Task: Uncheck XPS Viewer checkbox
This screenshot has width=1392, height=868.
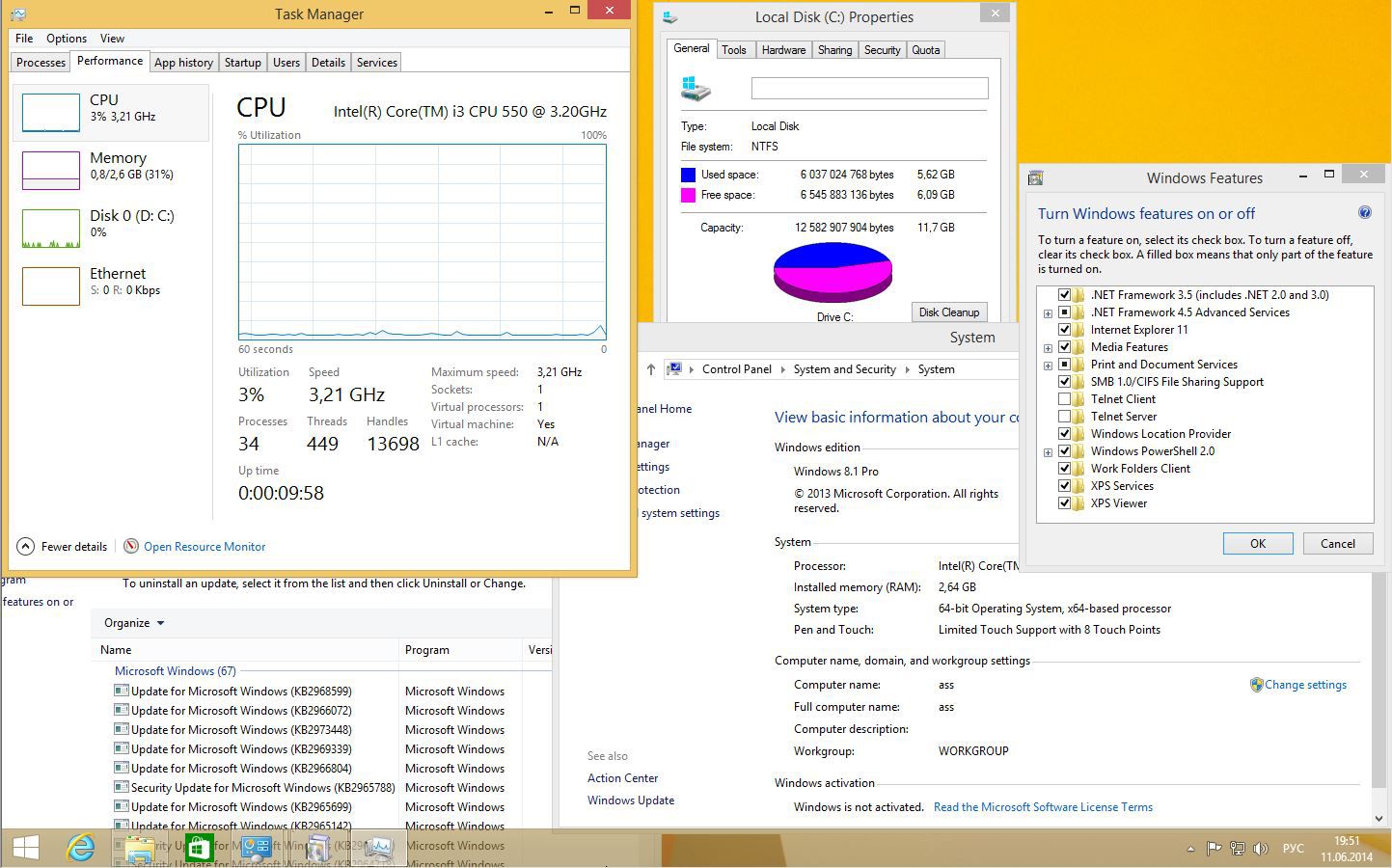Action: coord(1064,503)
